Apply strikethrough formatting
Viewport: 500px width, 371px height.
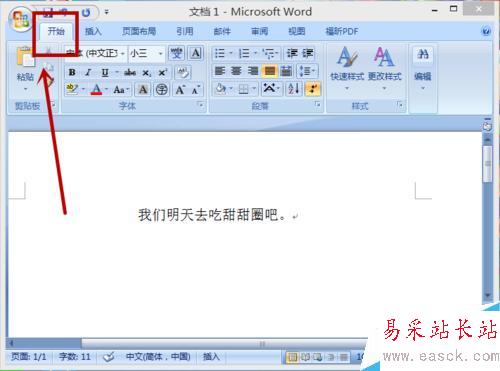pyautogui.click(x=130, y=72)
